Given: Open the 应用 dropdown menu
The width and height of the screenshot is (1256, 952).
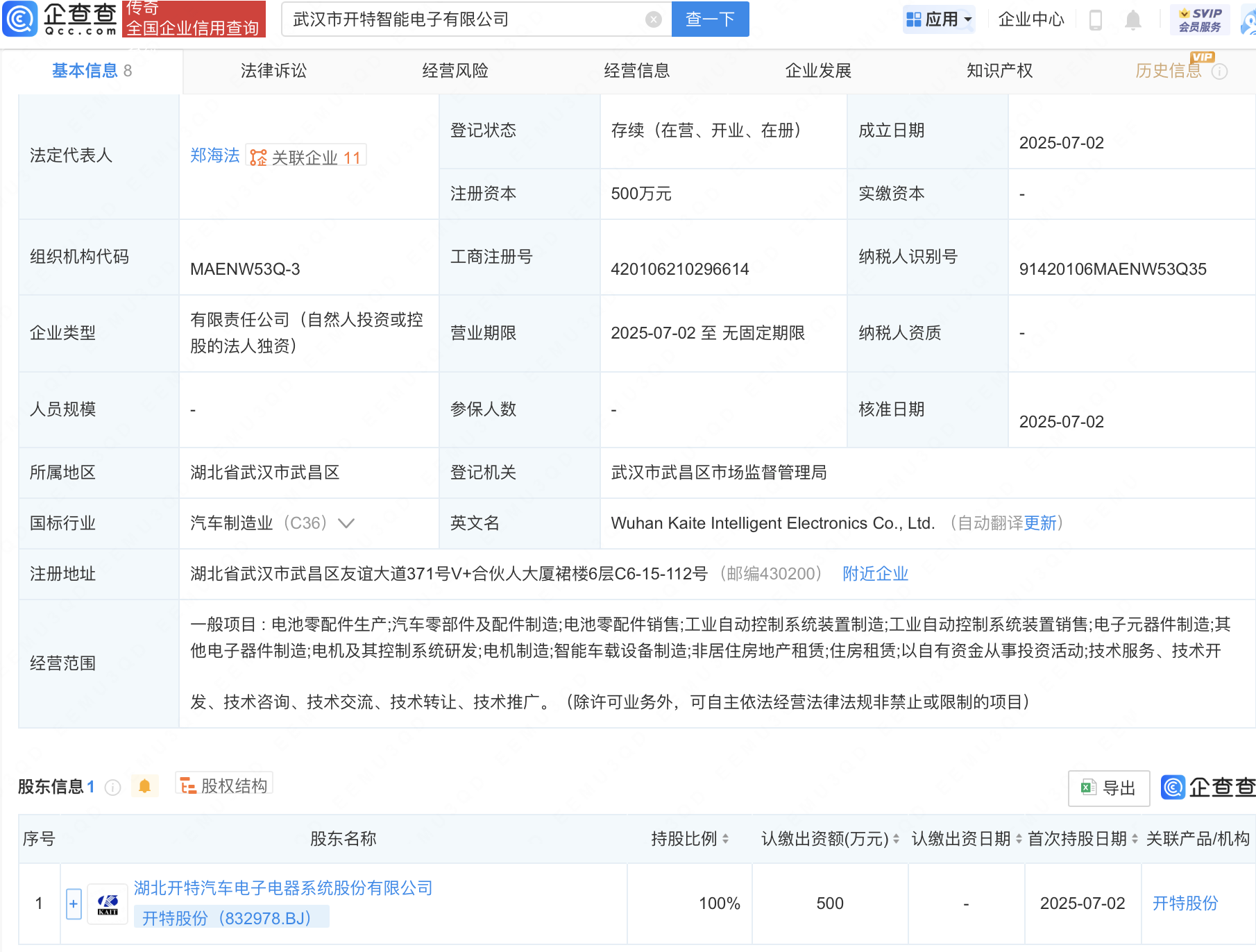Looking at the screenshot, I should click(x=939, y=19).
